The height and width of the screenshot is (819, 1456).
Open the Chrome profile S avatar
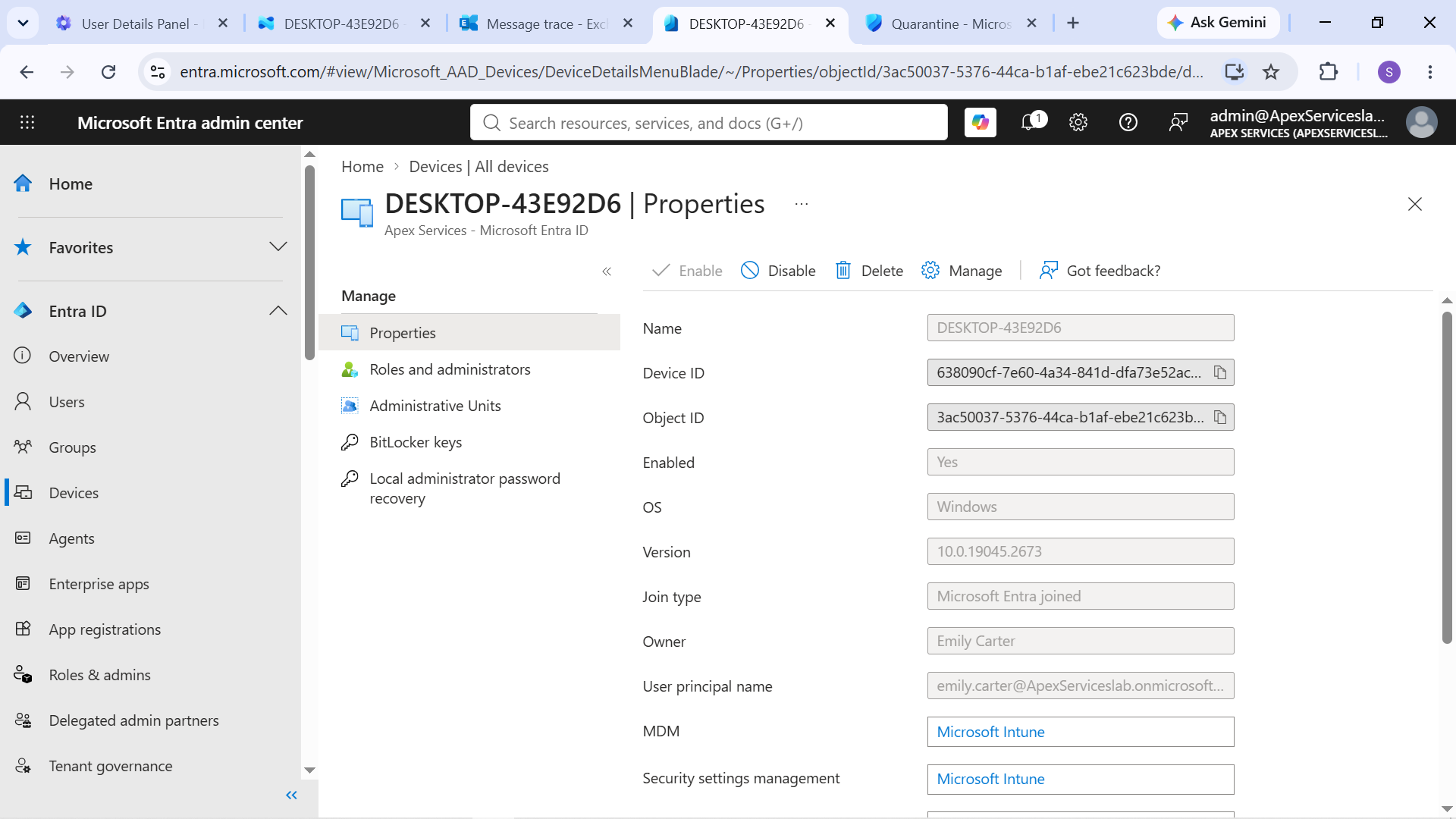point(1389,72)
